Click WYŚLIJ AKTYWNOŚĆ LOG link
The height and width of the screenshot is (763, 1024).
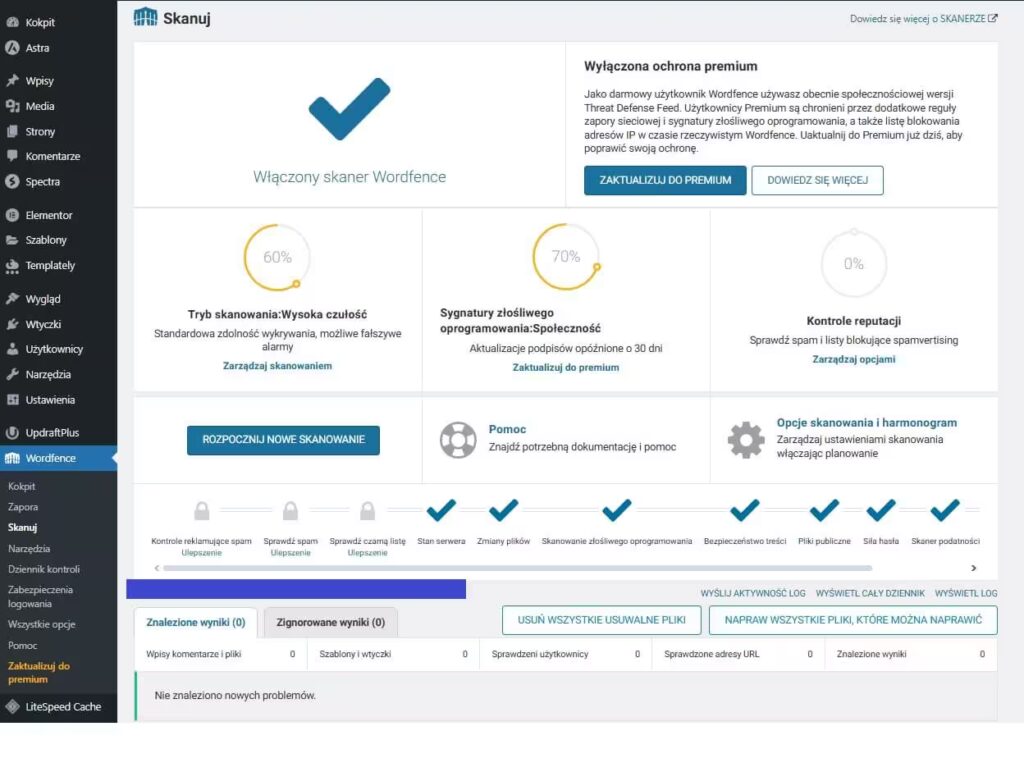(x=753, y=593)
